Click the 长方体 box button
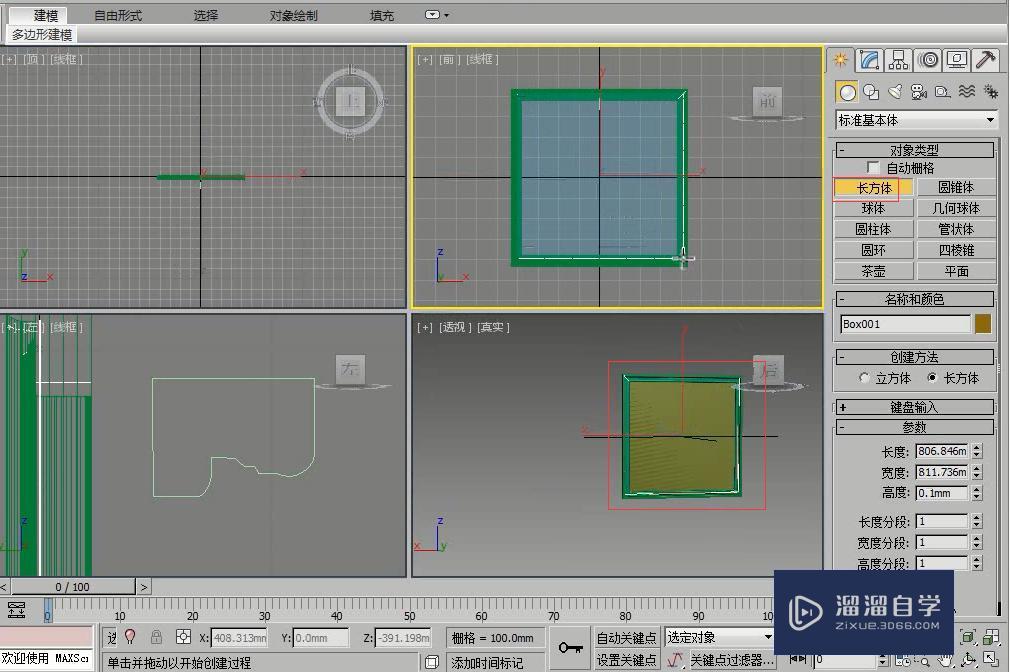This screenshot has width=1010, height=672. tap(874, 187)
